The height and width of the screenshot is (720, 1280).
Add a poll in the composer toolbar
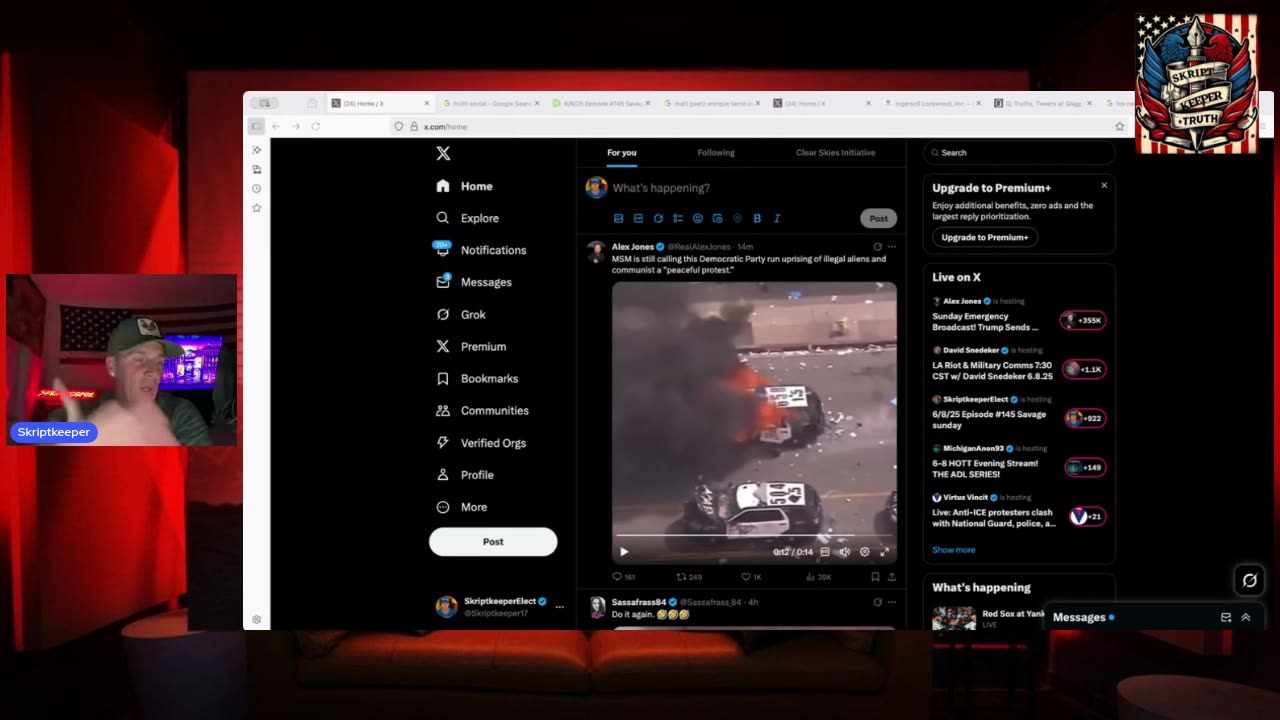[678, 218]
